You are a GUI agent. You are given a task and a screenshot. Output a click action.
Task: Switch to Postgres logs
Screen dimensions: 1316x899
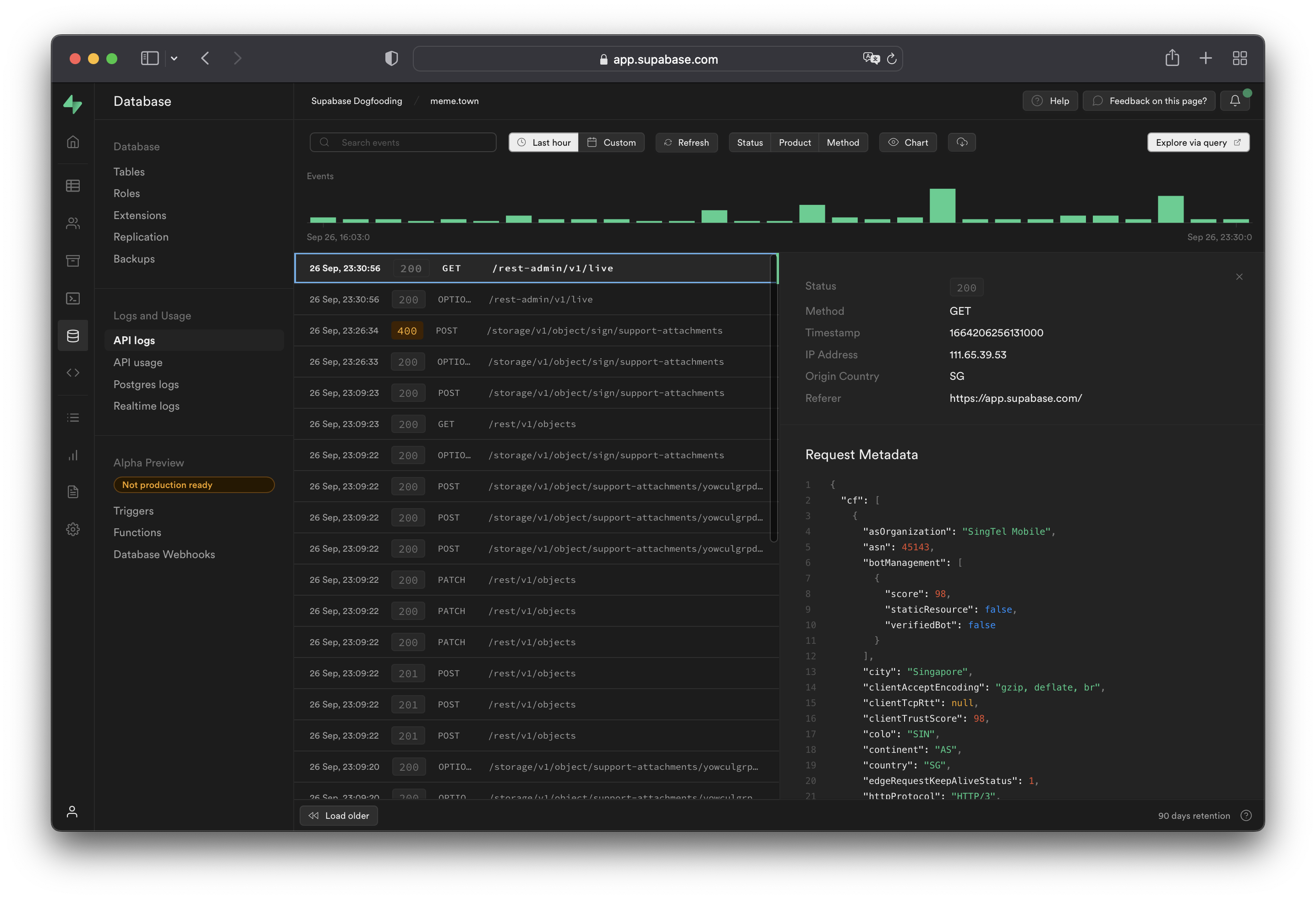click(x=146, y=384)
